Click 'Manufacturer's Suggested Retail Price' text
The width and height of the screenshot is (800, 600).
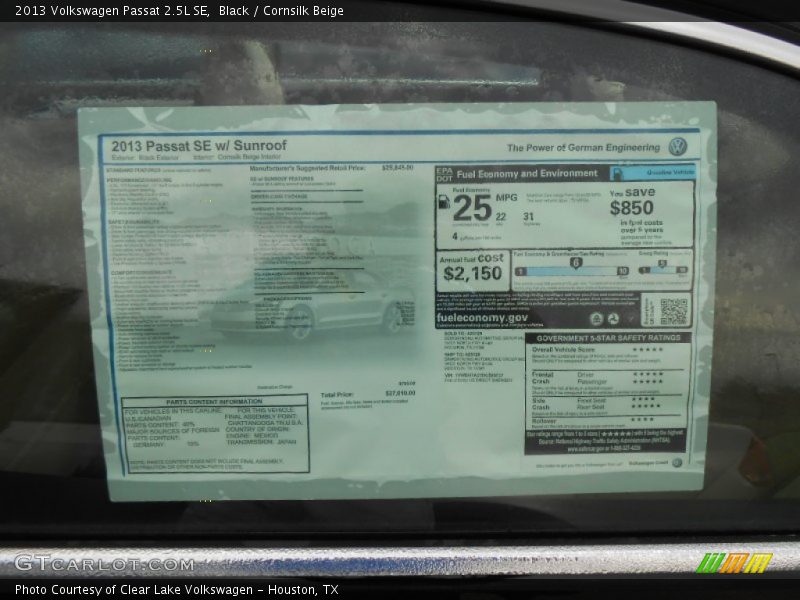pos(308,168)
